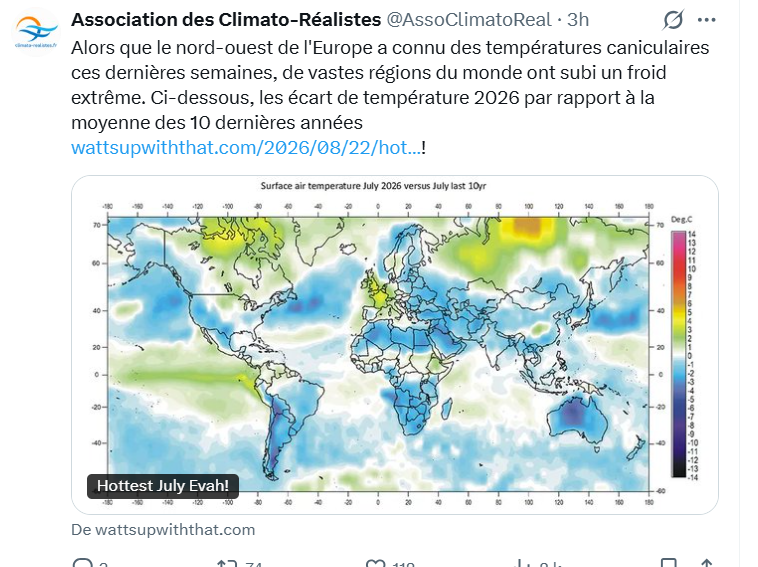758x567 pixels.
Task: Click the retweet count 74
Action: 253,564
